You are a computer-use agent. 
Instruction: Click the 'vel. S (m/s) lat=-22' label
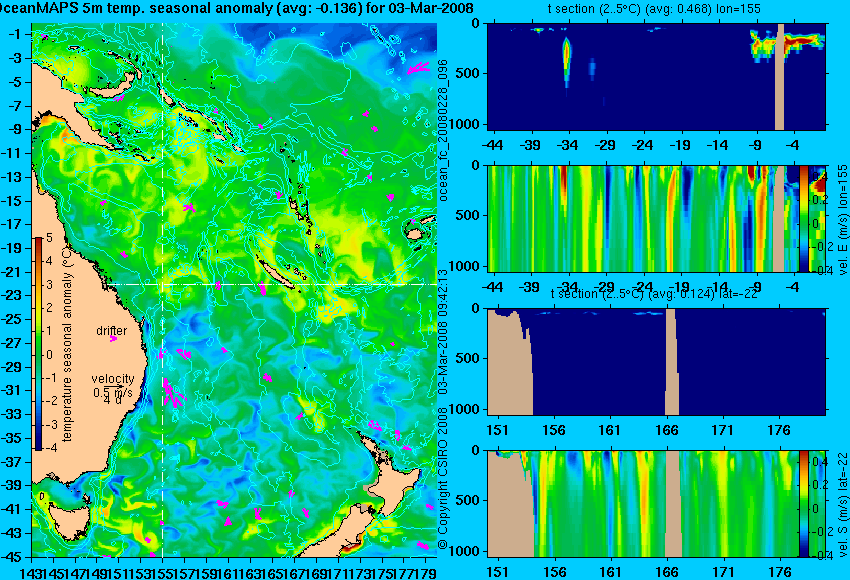coord(843,504)
